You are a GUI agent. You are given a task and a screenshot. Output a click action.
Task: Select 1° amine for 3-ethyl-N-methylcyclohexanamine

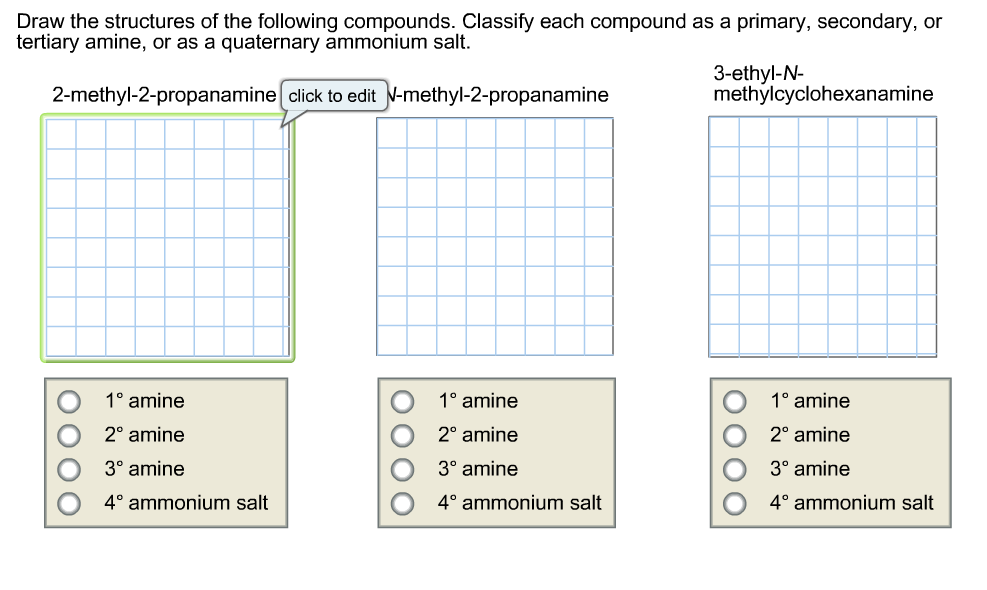point(735,400)
